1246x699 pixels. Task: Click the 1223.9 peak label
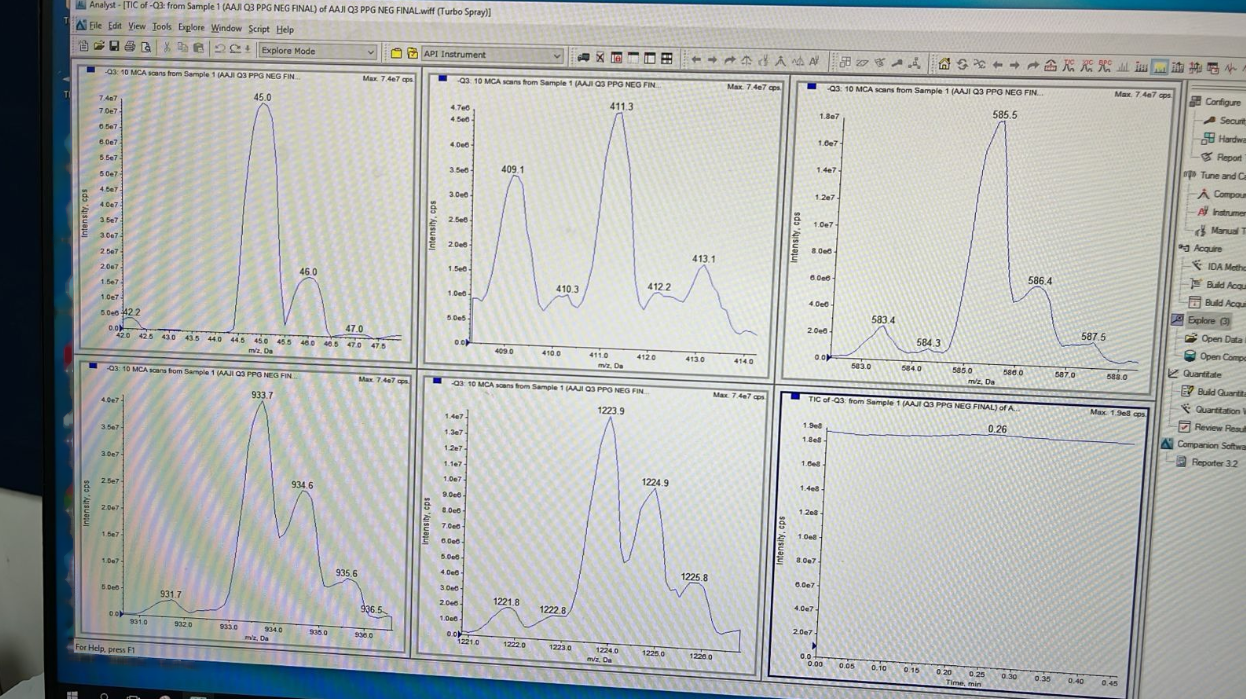click(x=611, y=411)
